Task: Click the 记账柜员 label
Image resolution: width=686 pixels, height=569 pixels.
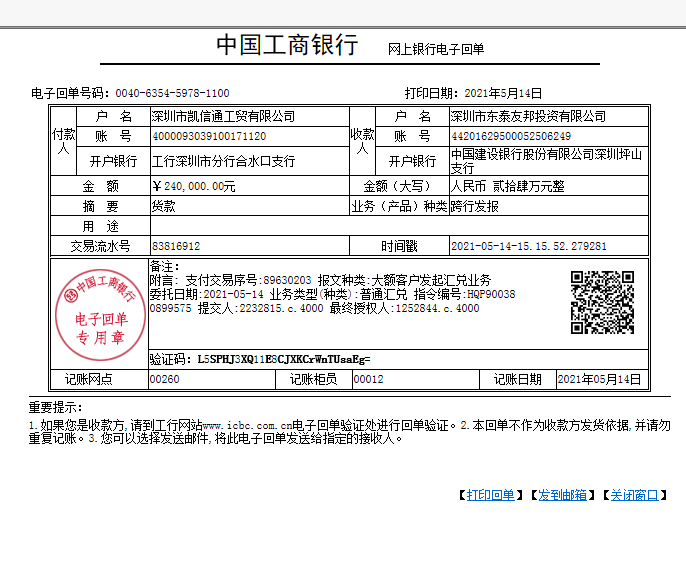Action: 313,379
